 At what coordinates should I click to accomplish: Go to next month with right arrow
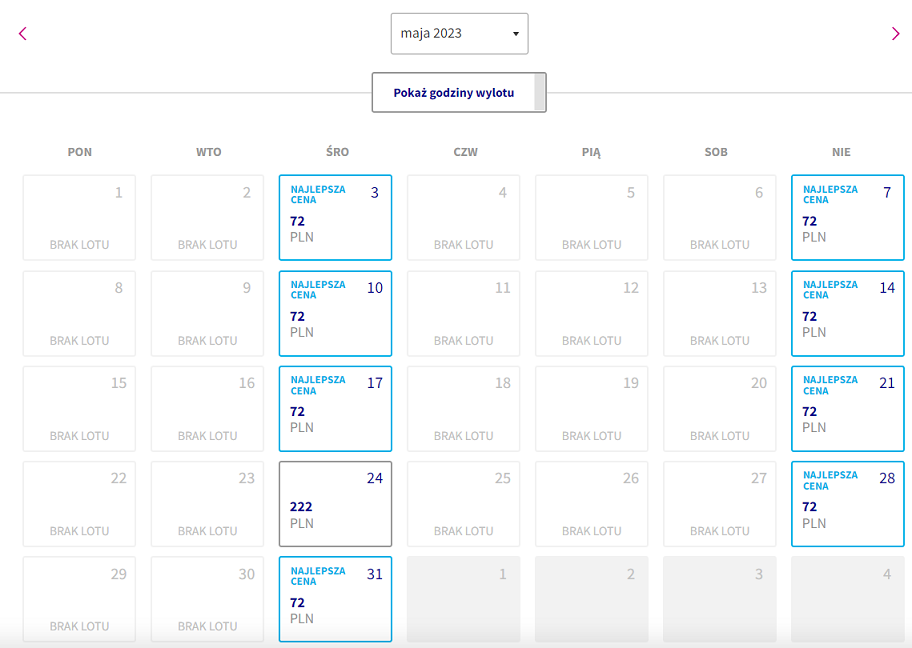pos(895,34)
